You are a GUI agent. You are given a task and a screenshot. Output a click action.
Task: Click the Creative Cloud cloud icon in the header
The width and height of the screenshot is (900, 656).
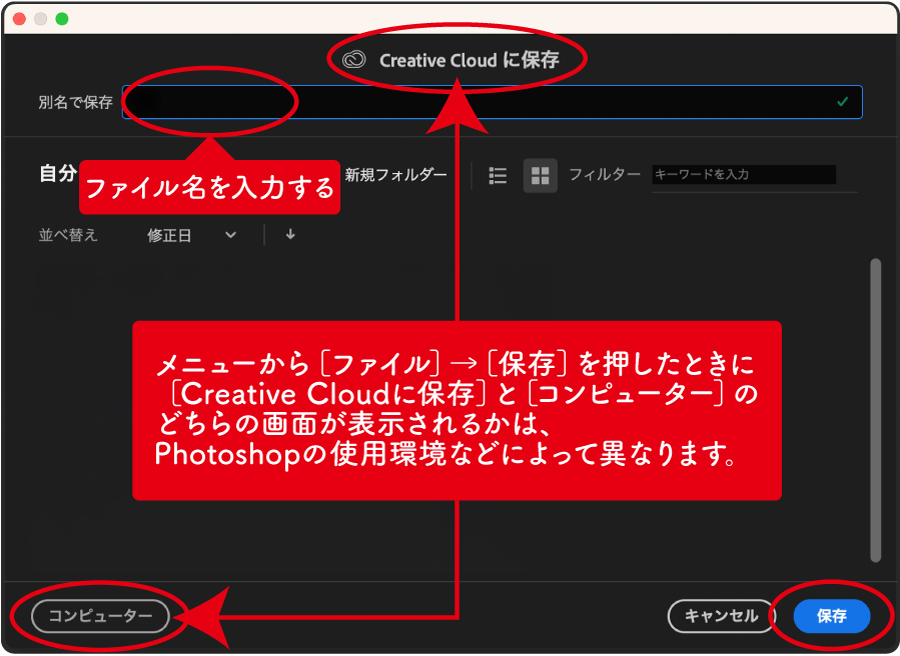point(356,58)
